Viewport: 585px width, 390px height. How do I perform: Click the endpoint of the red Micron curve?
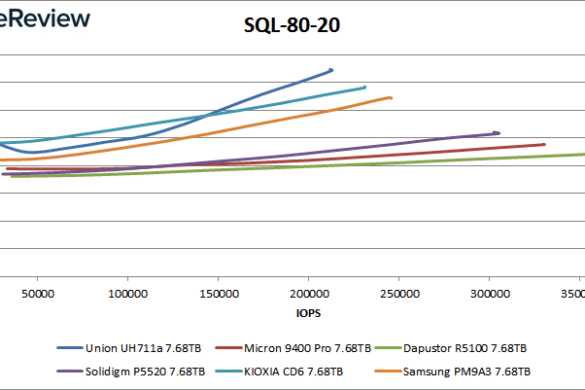point(544,144)
